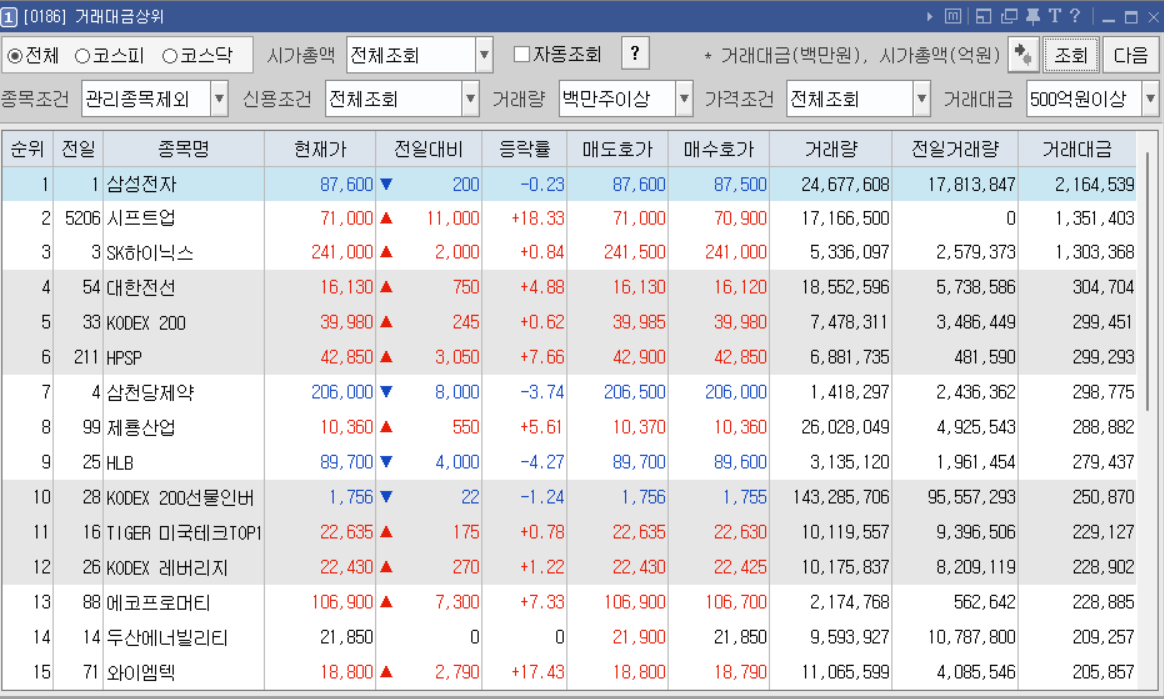Image resolution: width=1164 pixels, height=699 pixels.
Task: Select the 코스닥 radio button
Action: 170,56
